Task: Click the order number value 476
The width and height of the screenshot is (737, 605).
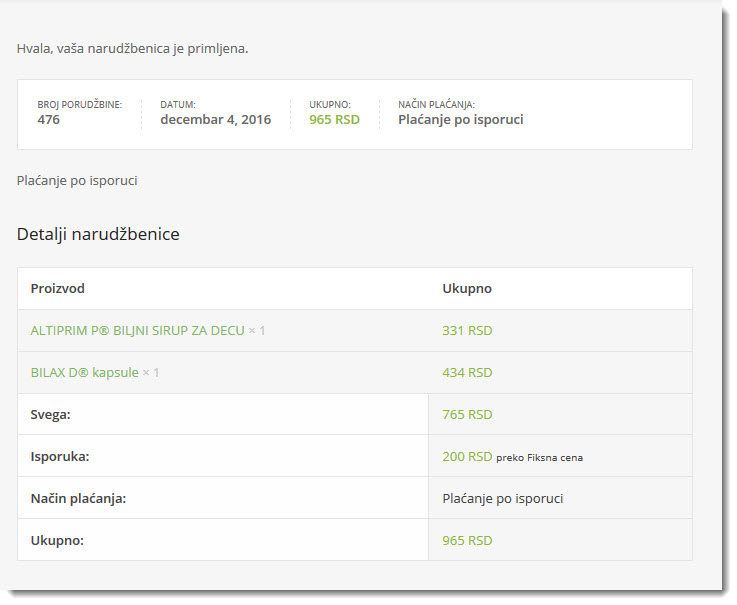Action: (48, 119)
